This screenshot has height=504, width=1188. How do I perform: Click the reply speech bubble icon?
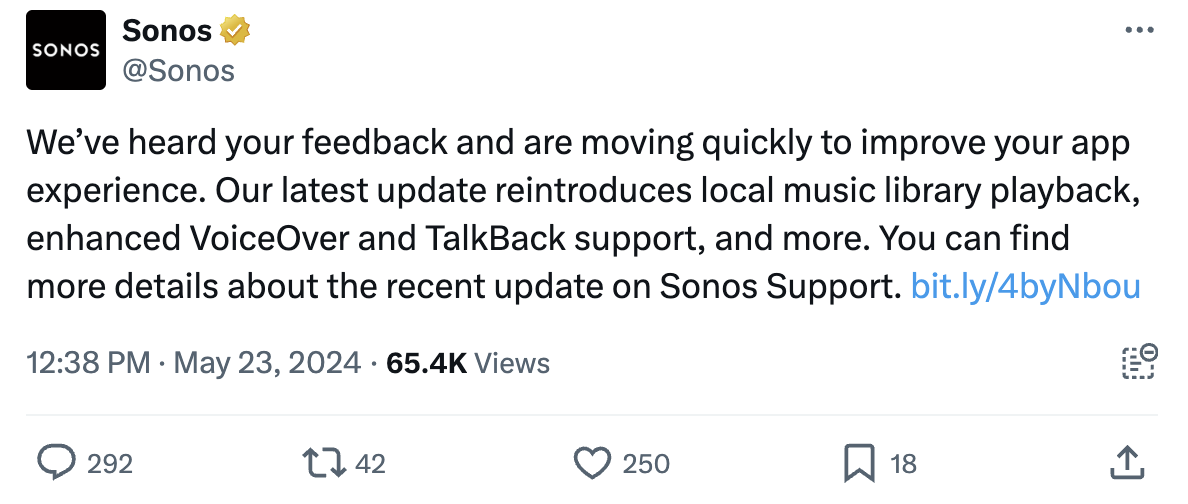pyautogui.click(x=56, y=462)
